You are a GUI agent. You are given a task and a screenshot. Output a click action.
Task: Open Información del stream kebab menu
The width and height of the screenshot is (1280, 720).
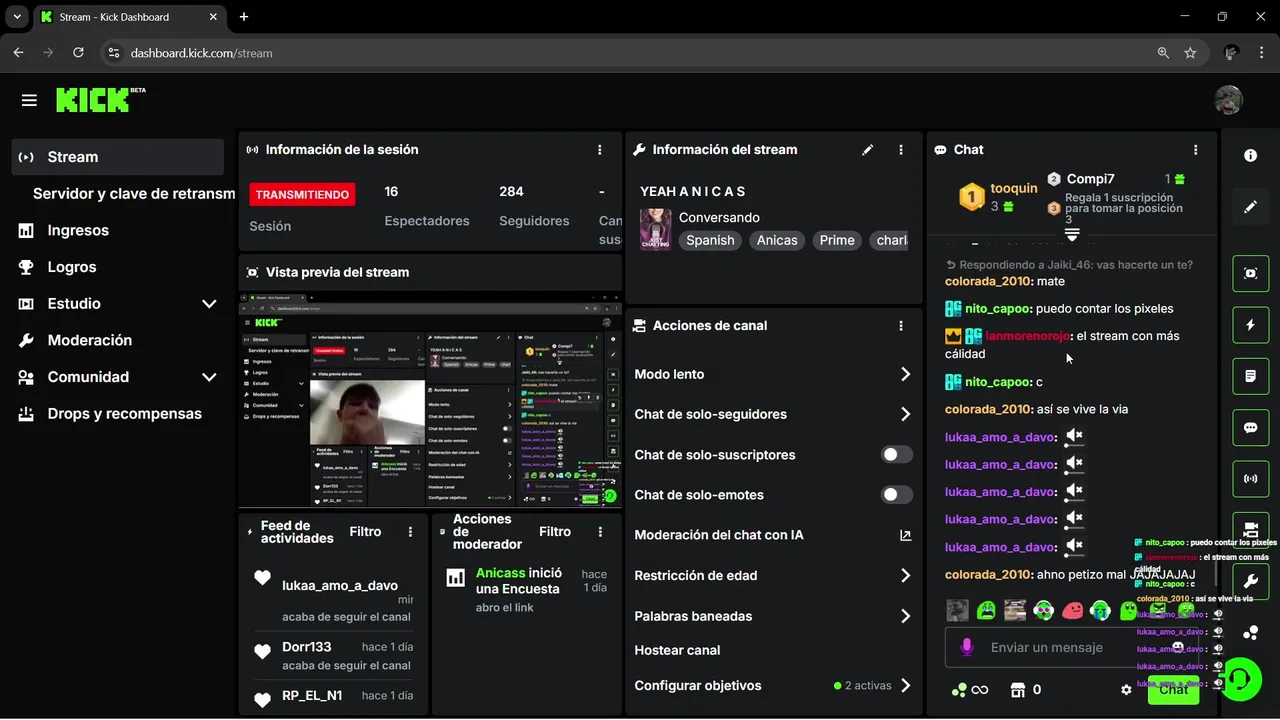pyautogui.click(x=901, y=150)
